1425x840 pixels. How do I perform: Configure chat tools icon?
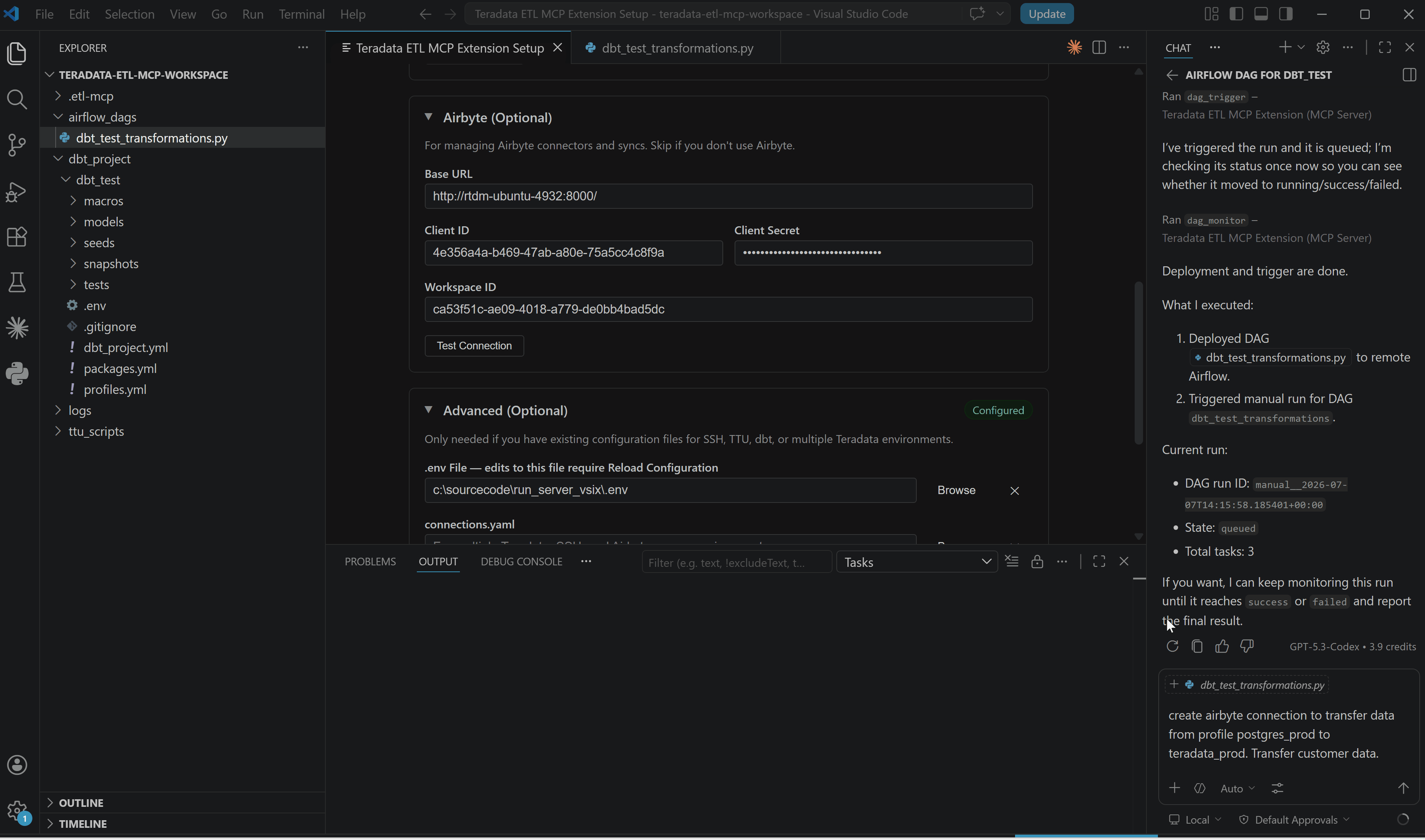(x=1277, y=789)
